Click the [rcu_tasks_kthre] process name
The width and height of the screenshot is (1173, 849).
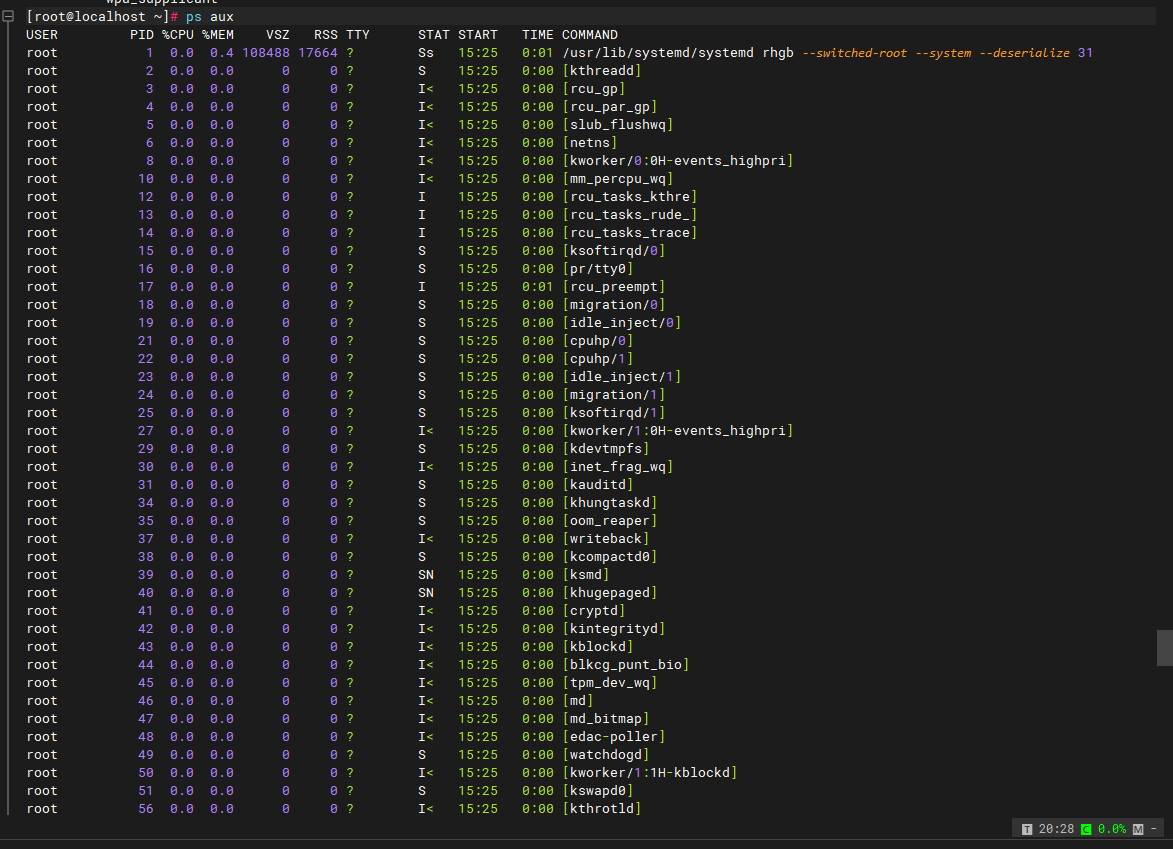point(630,197)
